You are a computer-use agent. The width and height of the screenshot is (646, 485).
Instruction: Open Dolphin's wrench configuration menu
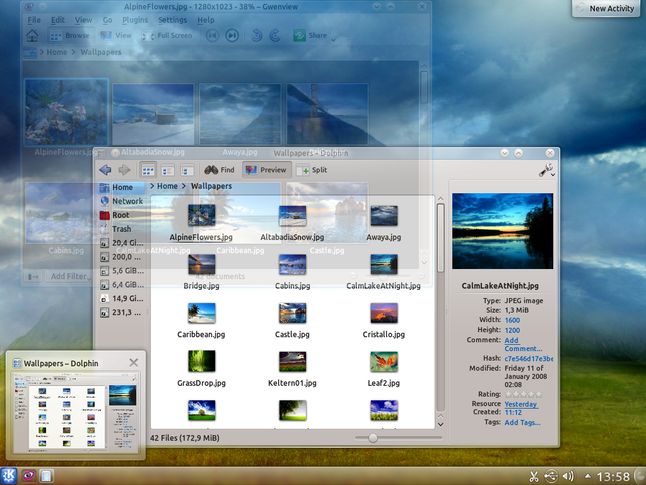click(x=547, y=170)
